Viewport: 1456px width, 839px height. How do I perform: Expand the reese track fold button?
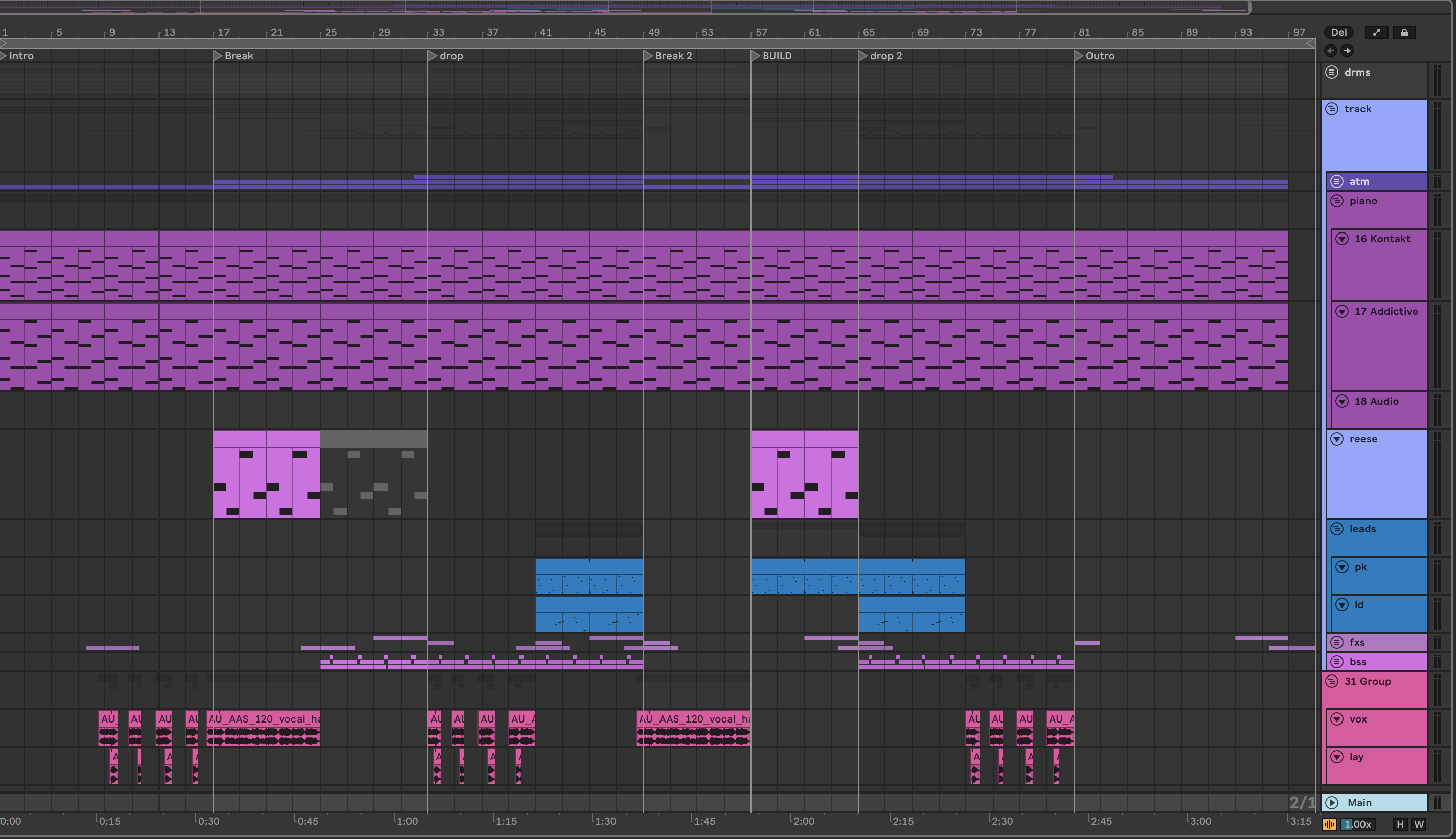tap(1337, 439)
